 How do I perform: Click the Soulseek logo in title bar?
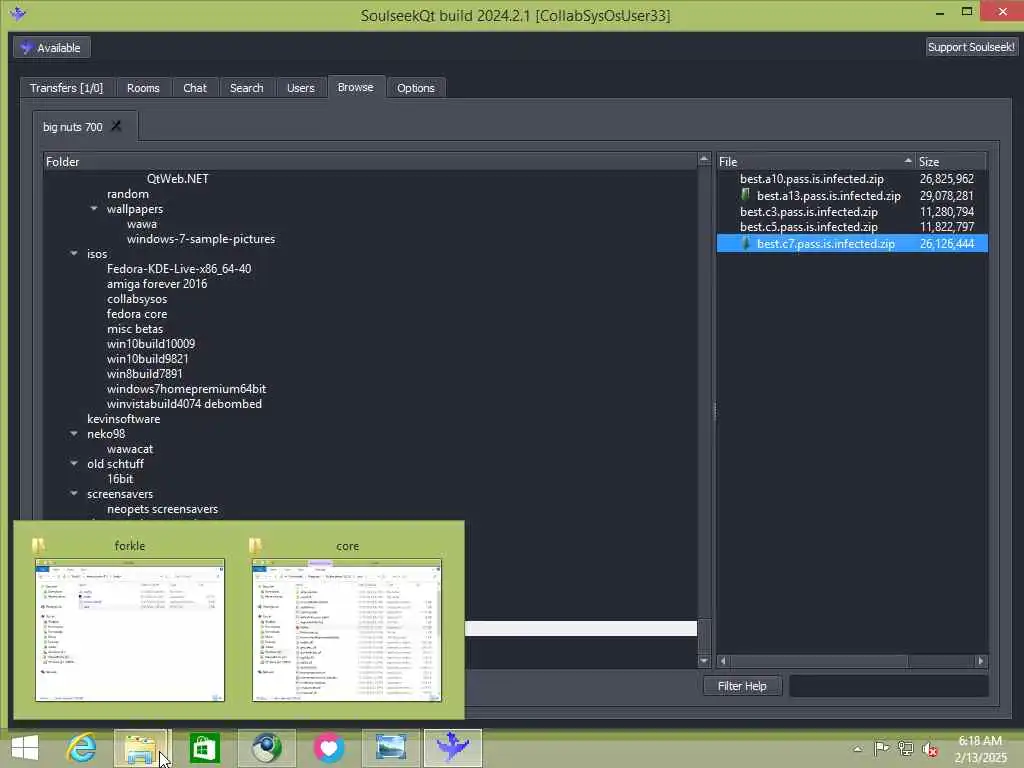(18, 12)
